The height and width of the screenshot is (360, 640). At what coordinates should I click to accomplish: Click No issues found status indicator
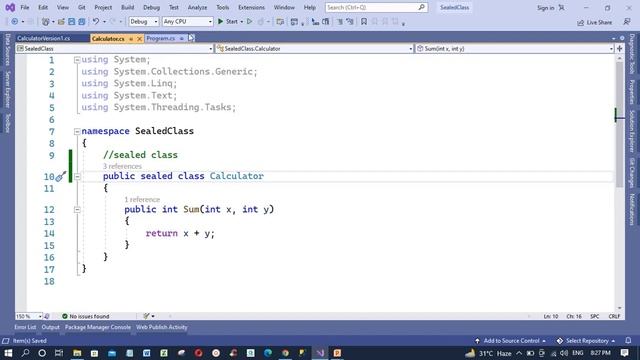click(86, 316)
